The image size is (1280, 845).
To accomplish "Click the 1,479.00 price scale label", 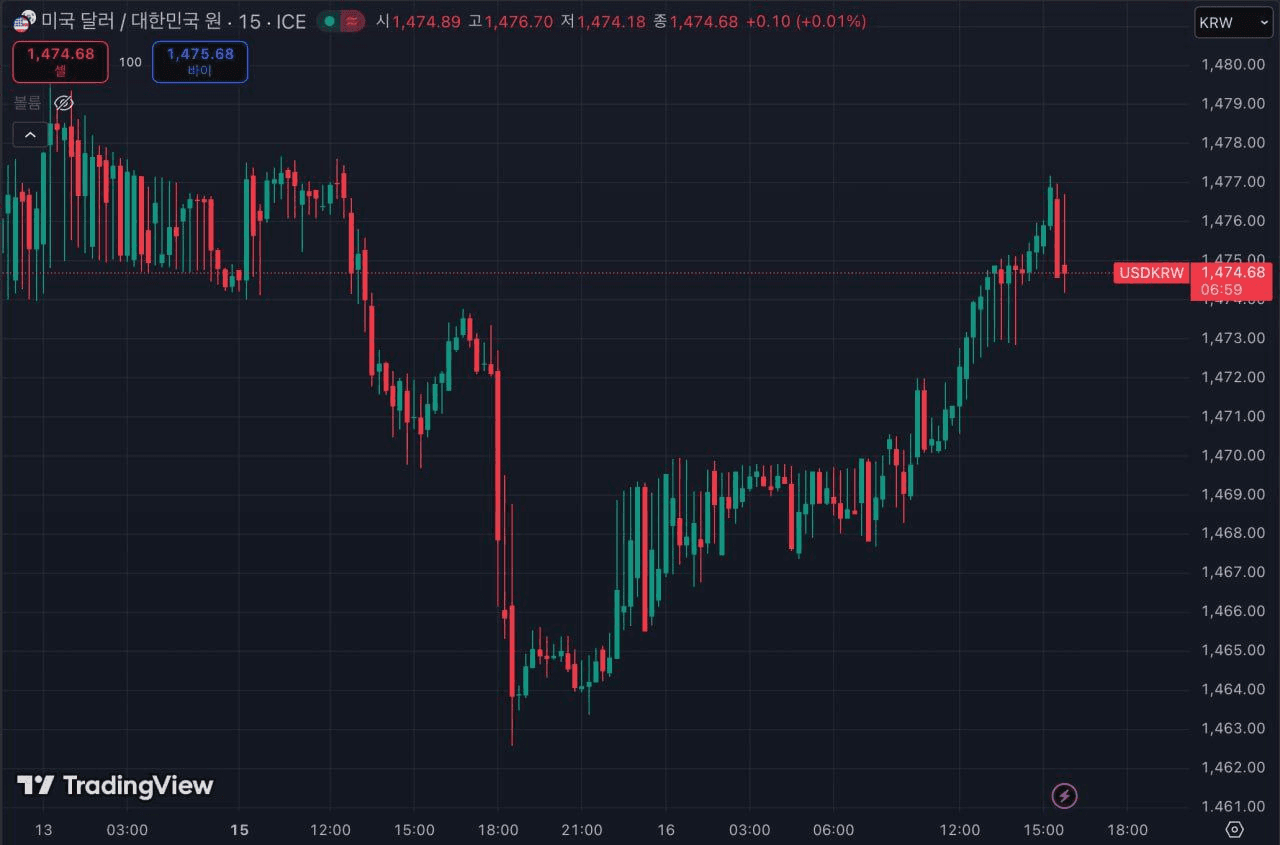I will point(1232,104).
